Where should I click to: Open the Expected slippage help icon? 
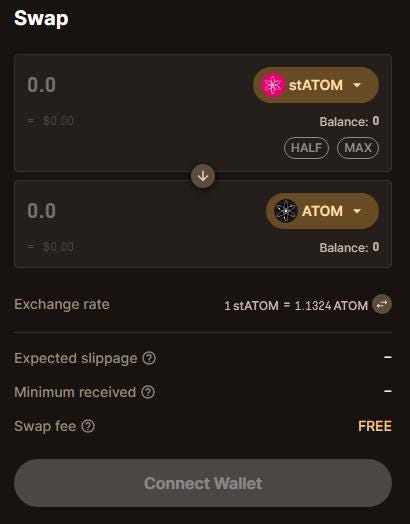[149, 358]
